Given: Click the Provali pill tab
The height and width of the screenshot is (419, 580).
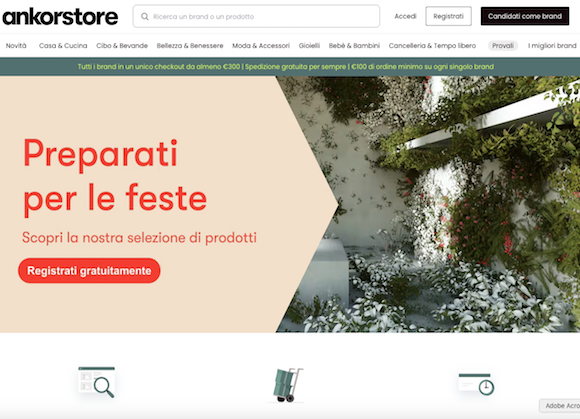Looking at the screenshot, I should (x=503, y=45).
